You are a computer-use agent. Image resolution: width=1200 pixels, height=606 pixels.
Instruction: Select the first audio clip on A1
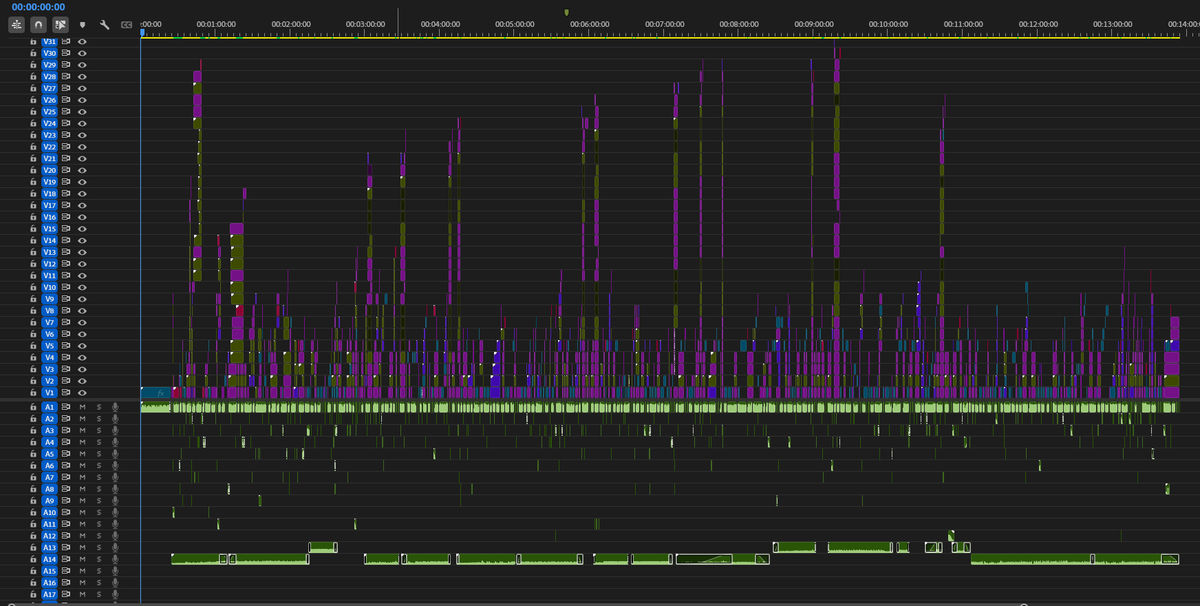click(x=155, y=408)
